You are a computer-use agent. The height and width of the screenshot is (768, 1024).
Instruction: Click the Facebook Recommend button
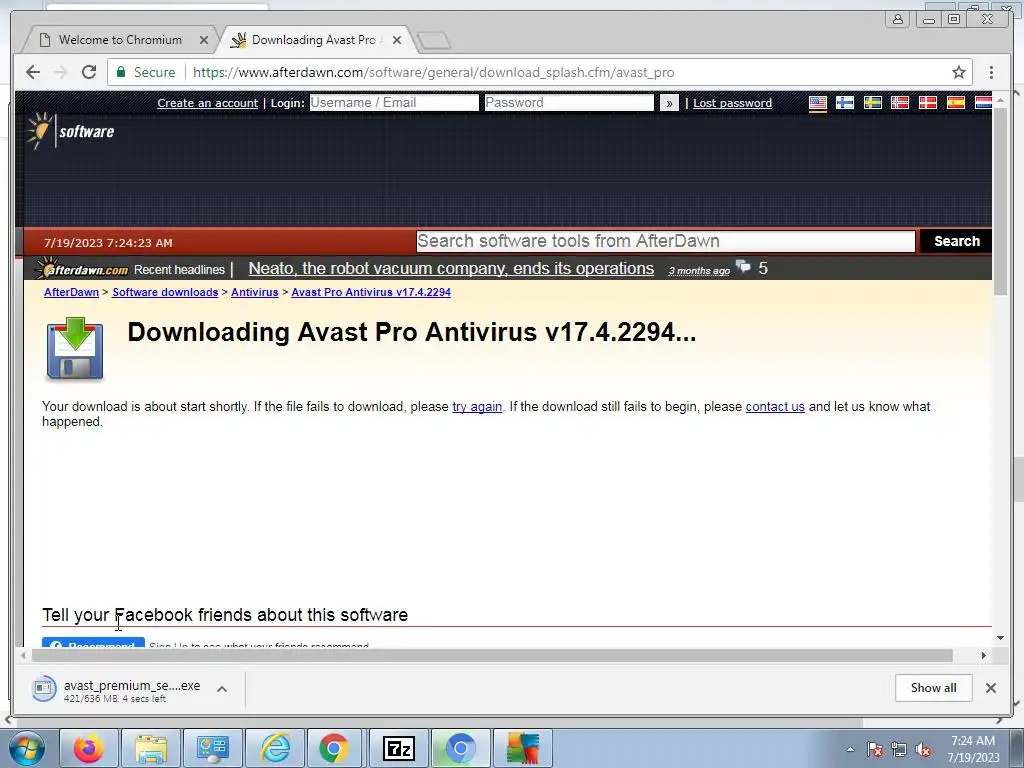coord(93,643)
